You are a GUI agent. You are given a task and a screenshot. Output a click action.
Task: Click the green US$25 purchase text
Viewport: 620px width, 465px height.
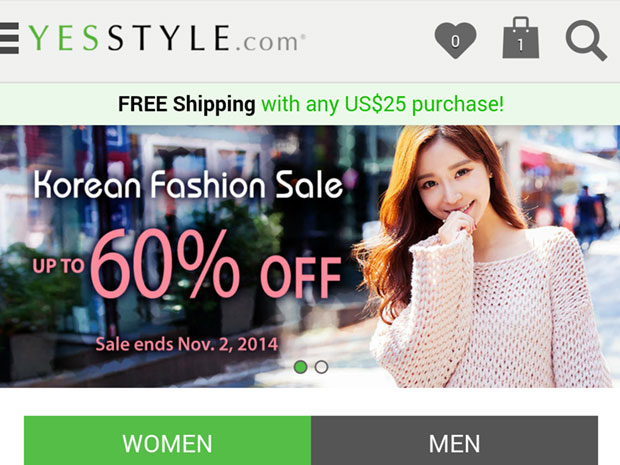click(382, 104)
